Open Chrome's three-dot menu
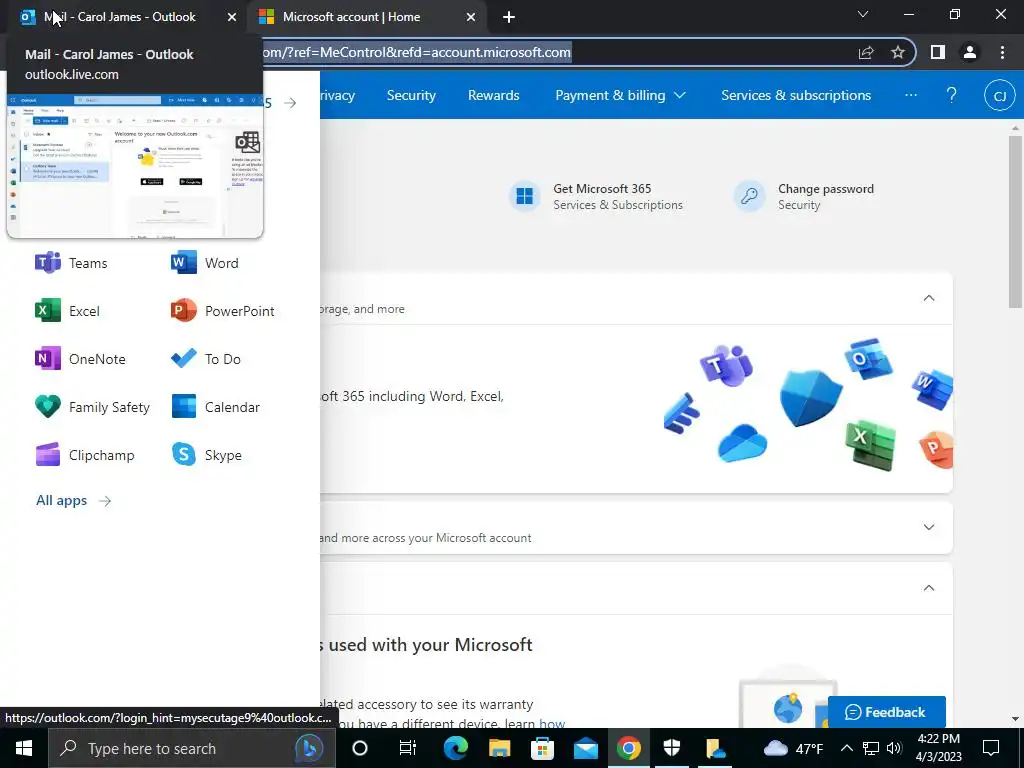Viewport: 1024px width, 768px height. click(x=1002, y=52)
